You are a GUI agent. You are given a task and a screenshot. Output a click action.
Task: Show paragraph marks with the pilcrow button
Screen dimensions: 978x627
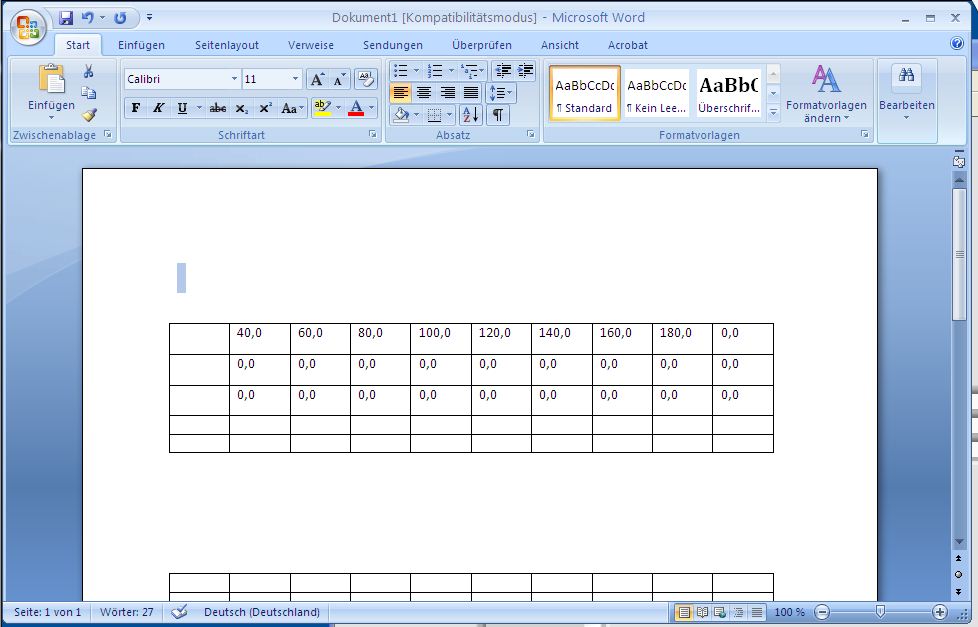498,115
